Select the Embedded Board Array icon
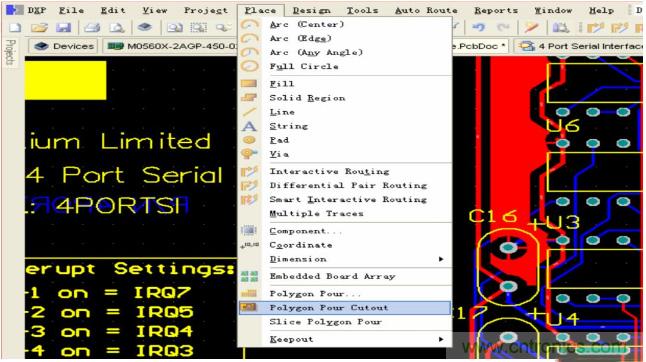 click(x=249, y=276)
